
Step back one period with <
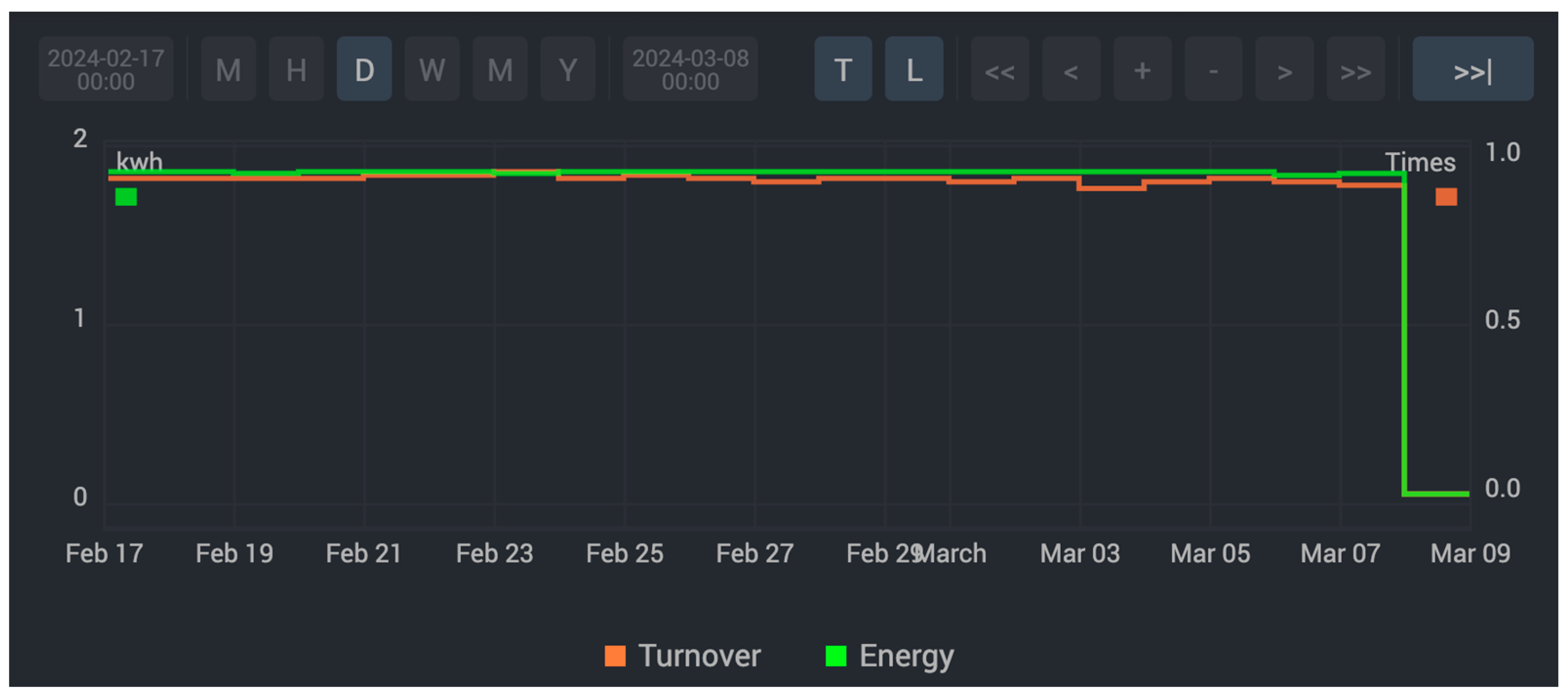[x=1071, y=69]
